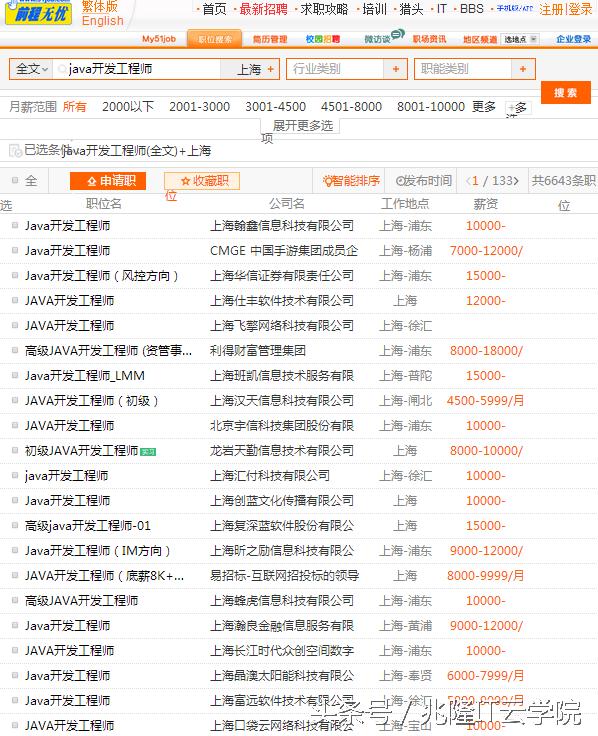Image resolution: width=598 pixels, height=736 pixels.
Task: Check the box for Java开发工程师_LMM
Action: 15,375
